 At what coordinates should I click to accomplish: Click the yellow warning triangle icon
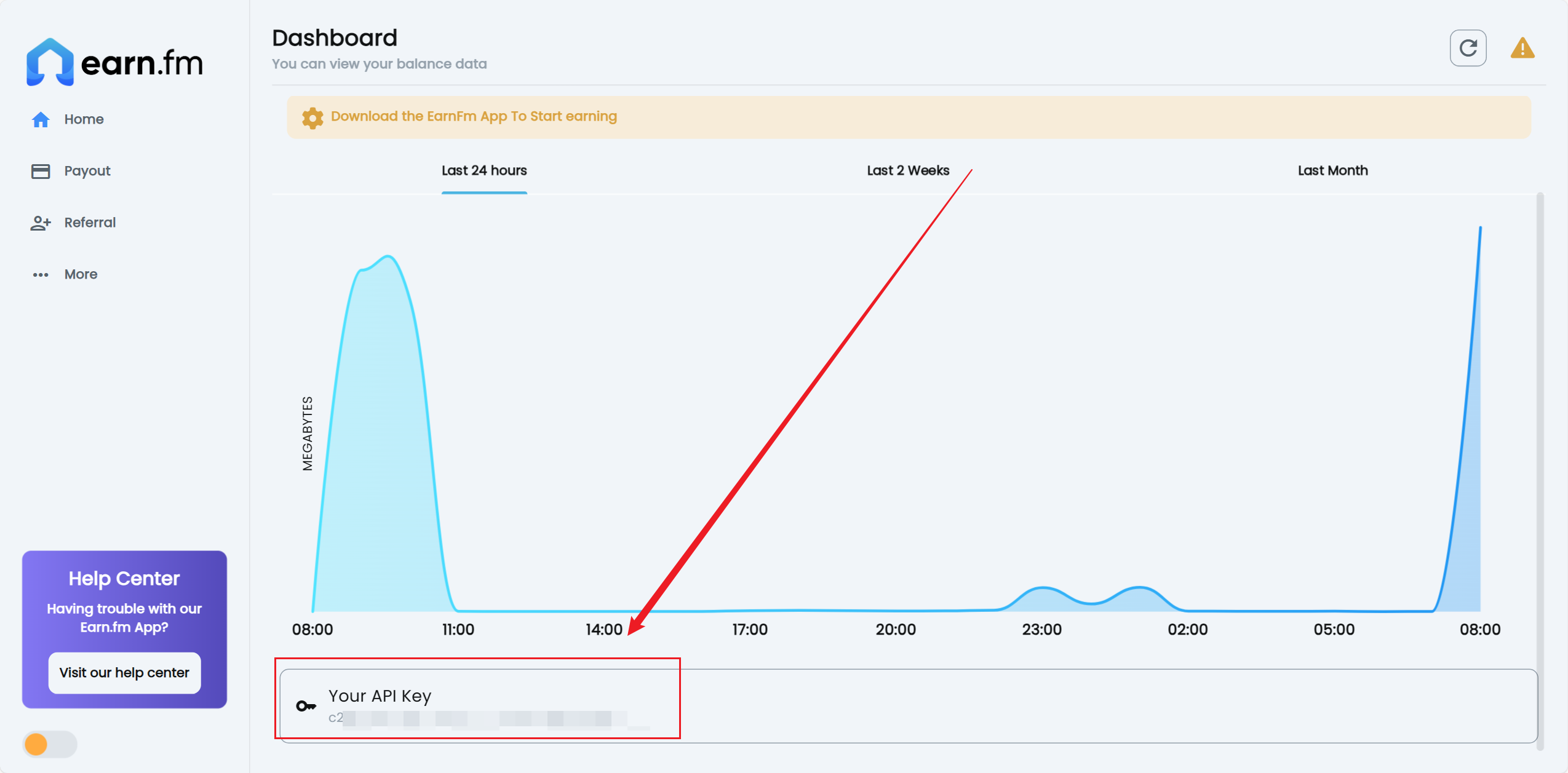pyautogui.click(x=1522, y=48)
